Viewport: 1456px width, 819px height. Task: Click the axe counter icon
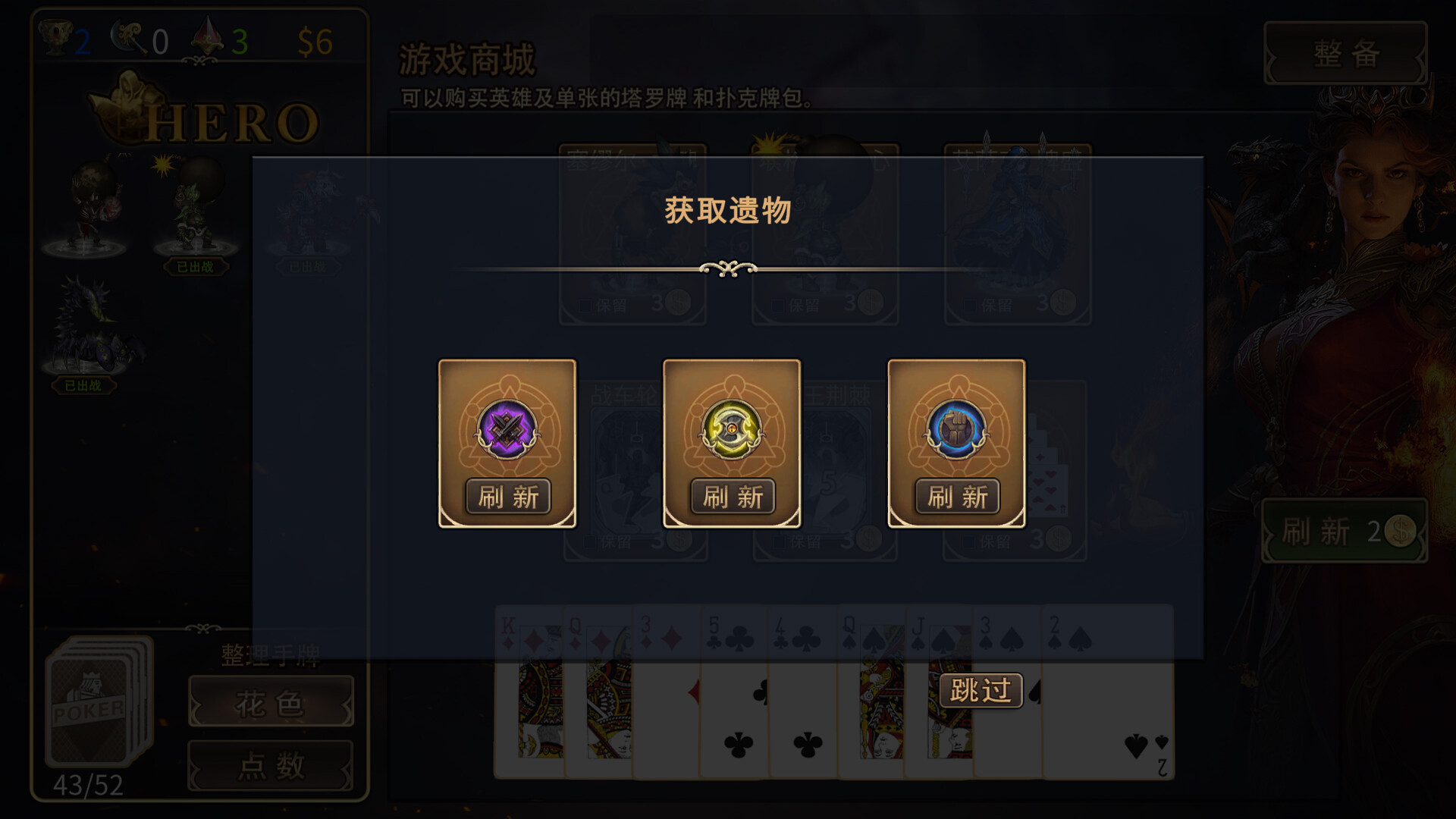pos(129,38)
